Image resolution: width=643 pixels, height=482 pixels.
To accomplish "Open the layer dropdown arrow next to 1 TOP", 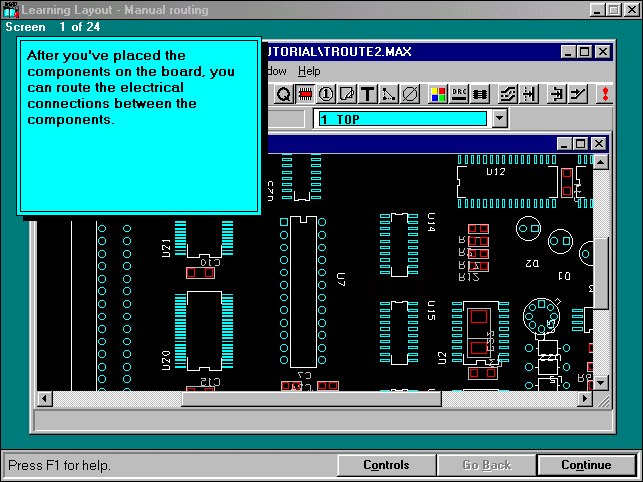I will (500, 119).
